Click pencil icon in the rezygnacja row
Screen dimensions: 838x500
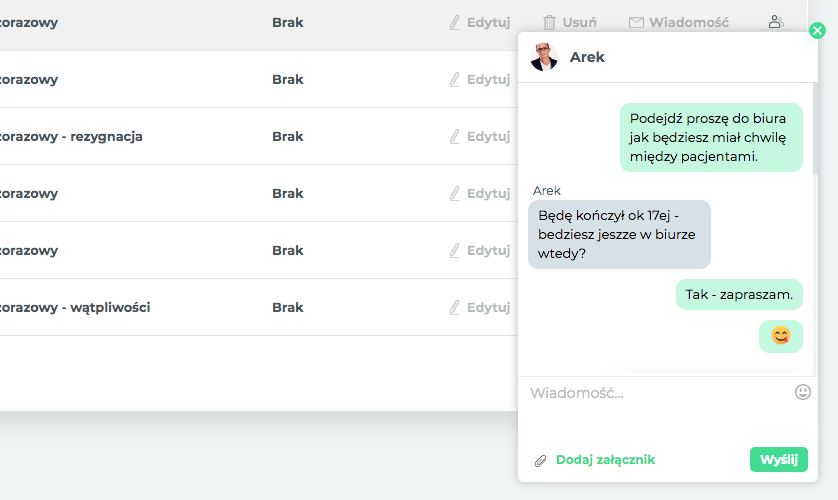(454, 136)
